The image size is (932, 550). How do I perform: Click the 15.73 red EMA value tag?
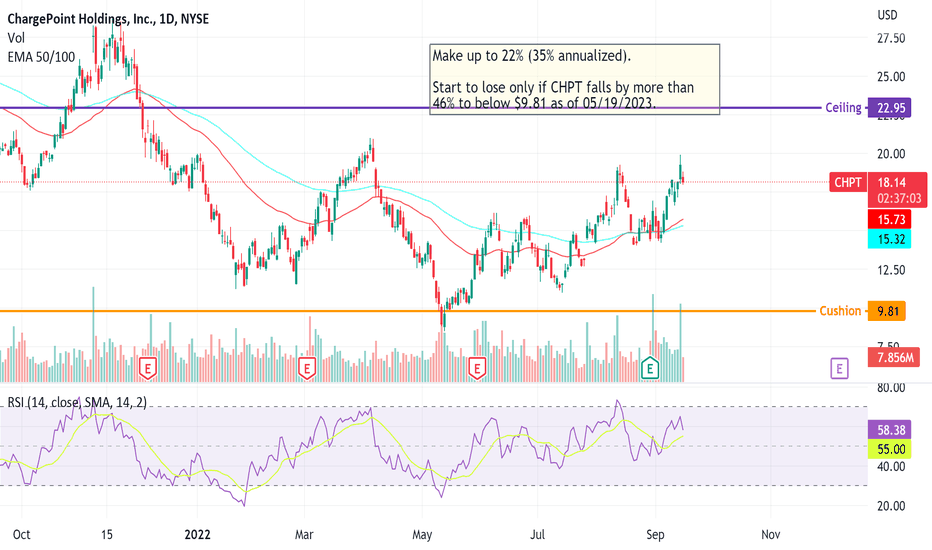pos(889,219)
